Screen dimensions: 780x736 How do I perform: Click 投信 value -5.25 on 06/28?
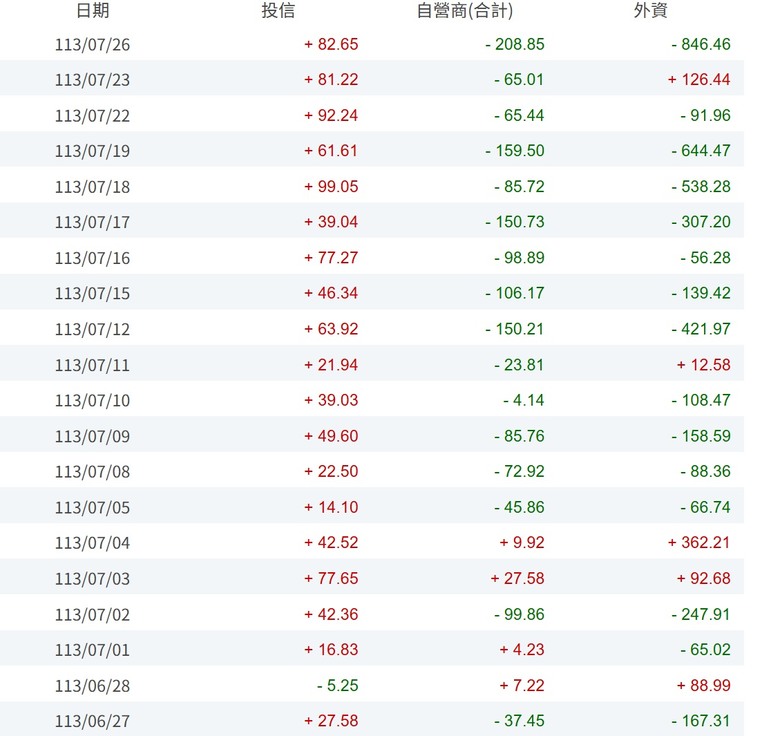pyautogui.click(x=338, y=685)
